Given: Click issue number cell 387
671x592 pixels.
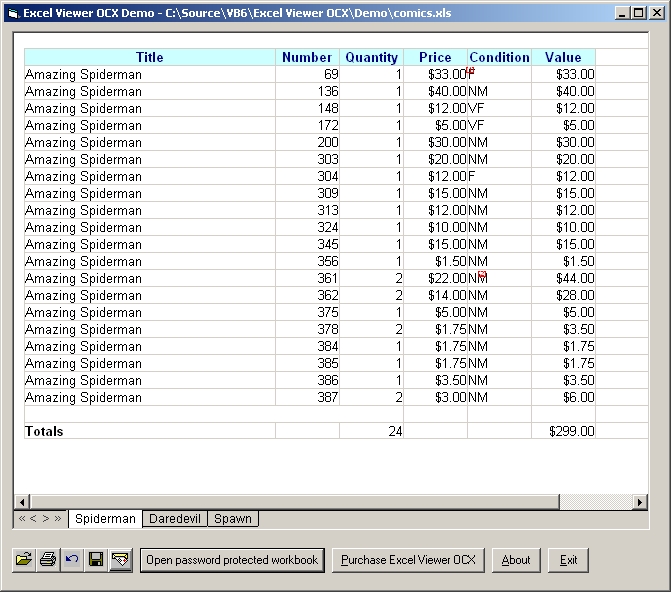Looking at the screenshot, I should pos(307,397).
